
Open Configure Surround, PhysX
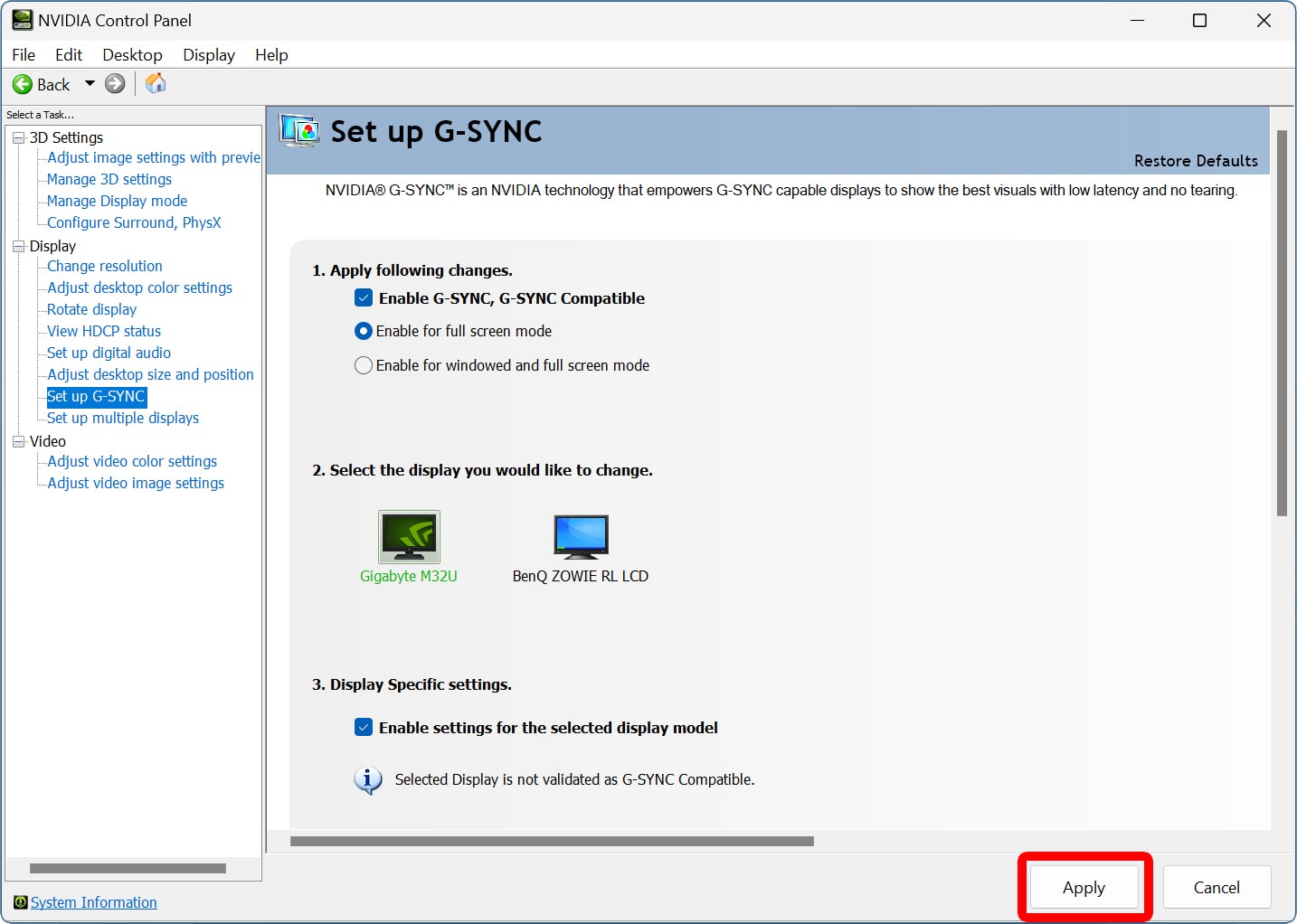tap(134, 222)
